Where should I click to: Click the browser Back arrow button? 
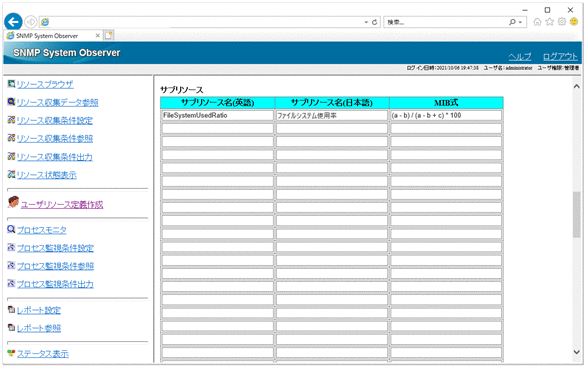pos(13,22)
